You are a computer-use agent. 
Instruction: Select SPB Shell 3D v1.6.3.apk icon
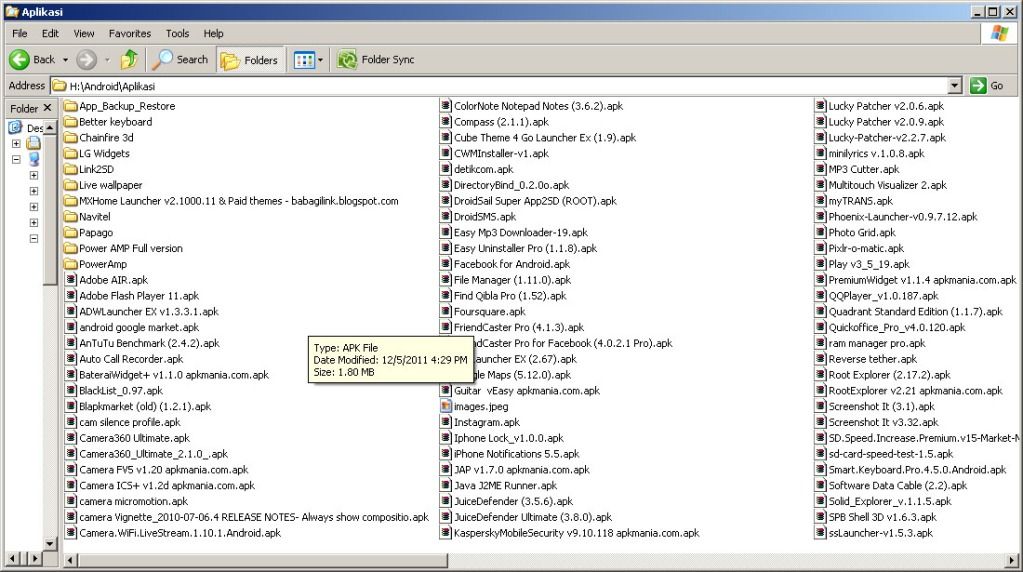pyautogui.click(x=821, y=517)
